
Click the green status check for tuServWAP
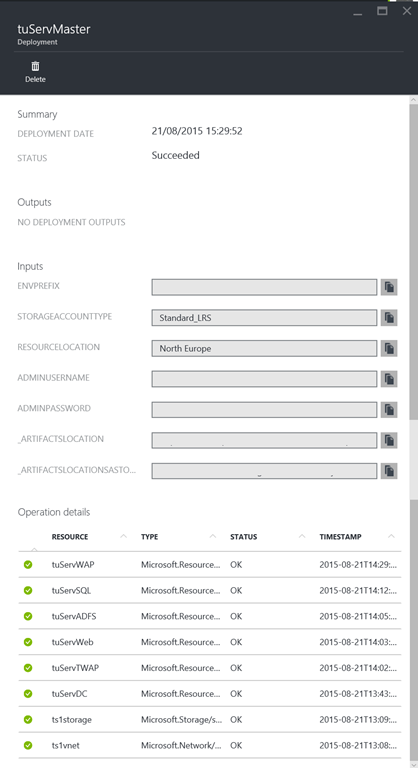point(28,565)
